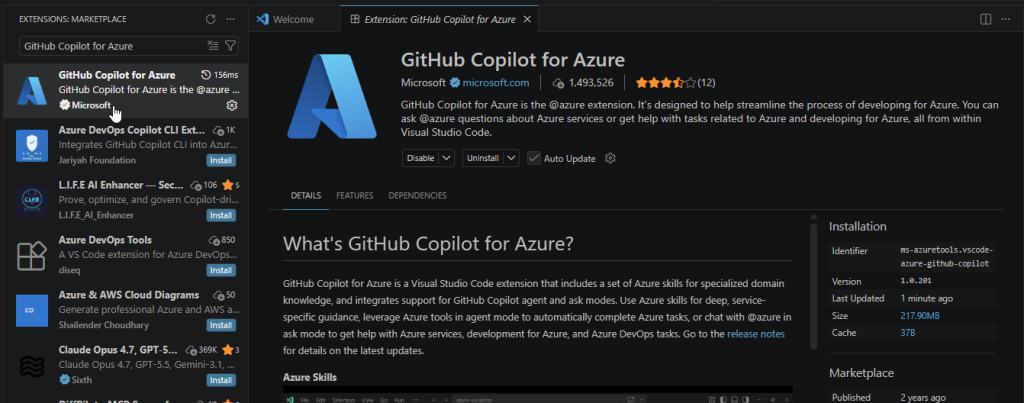Screen dimensions: 1024x403
Task: Expand the Disable button dropdown arrow
Action: point(446,158)
